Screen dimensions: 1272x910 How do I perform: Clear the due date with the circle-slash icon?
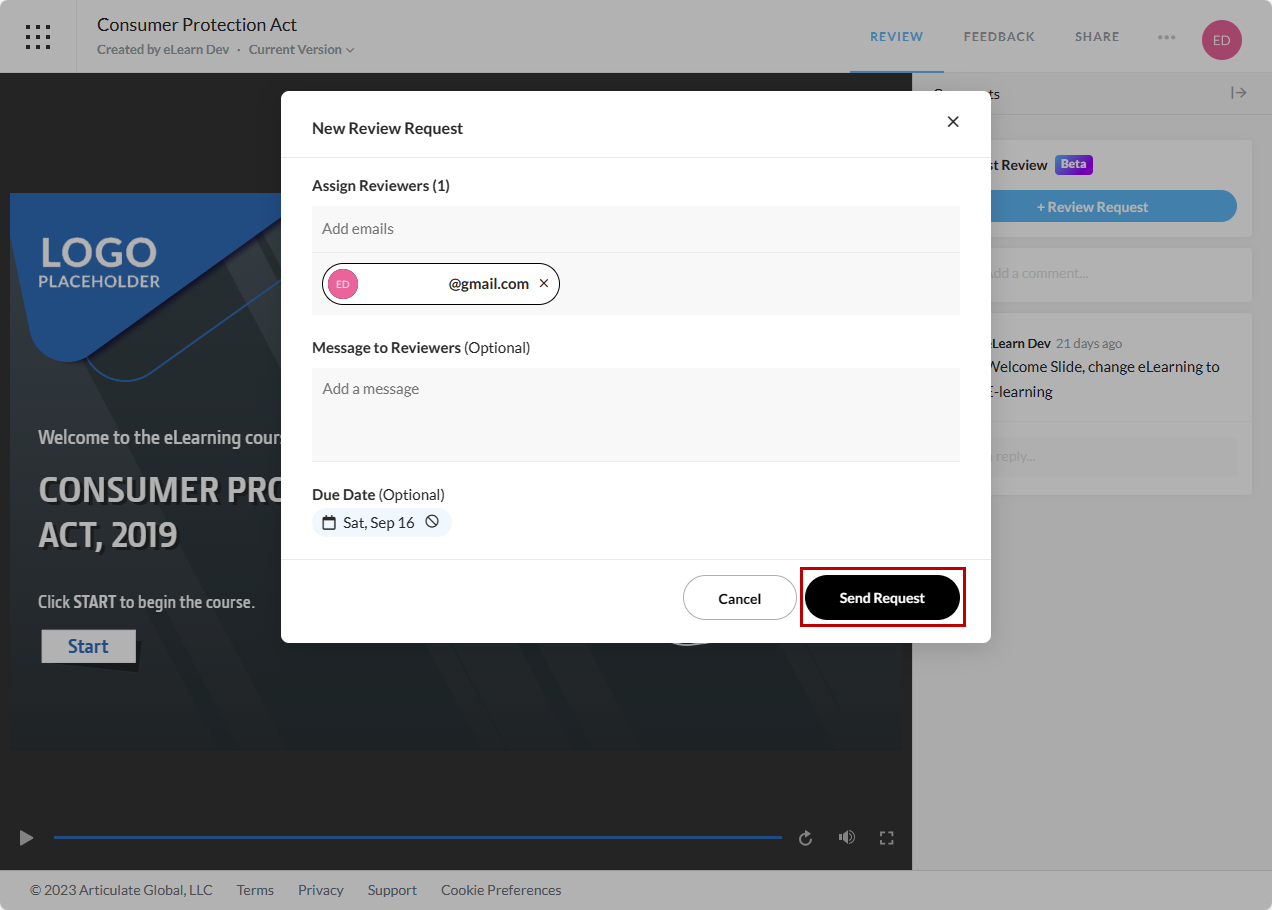tap(432, 522)
